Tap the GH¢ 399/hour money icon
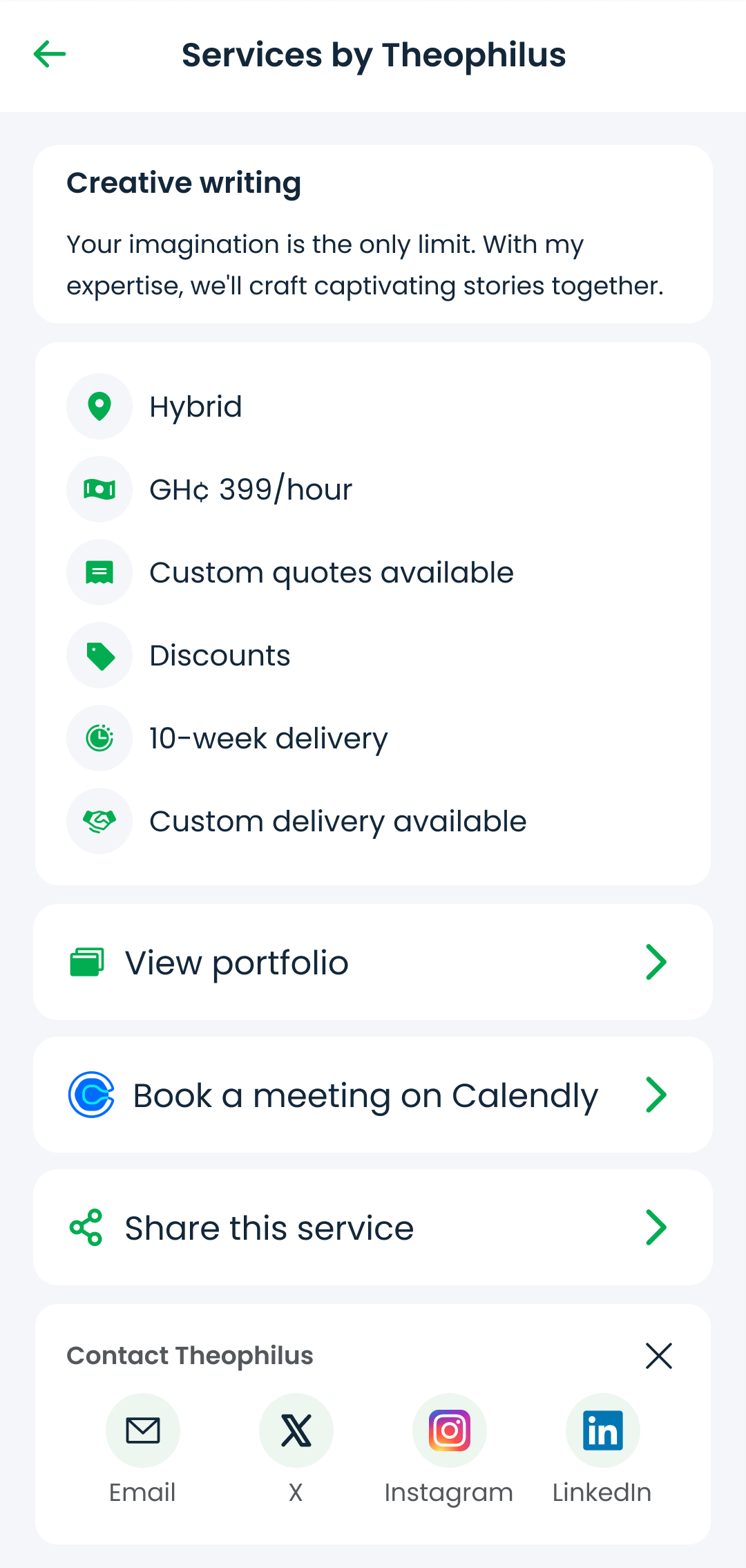 coord(99,489)
